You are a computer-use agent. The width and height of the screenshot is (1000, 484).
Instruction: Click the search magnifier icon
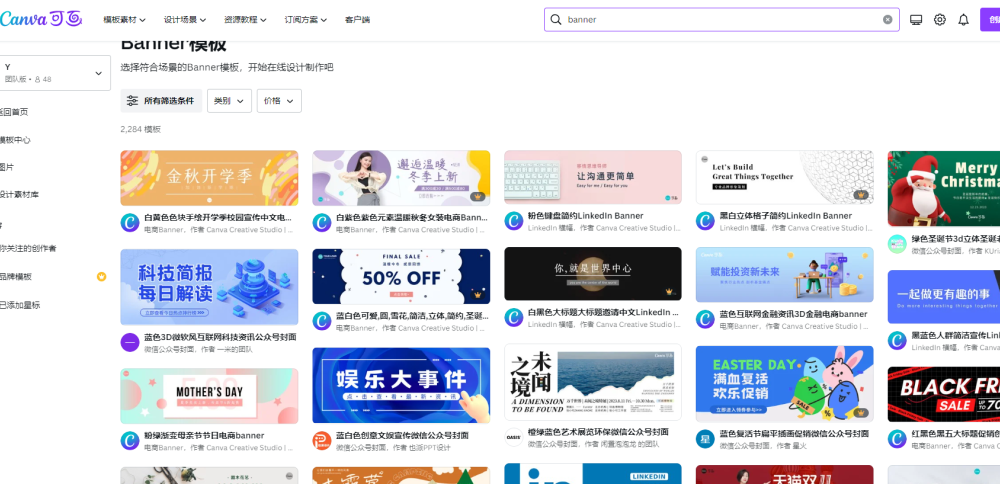pyautogui.click(x=556, y=20)
